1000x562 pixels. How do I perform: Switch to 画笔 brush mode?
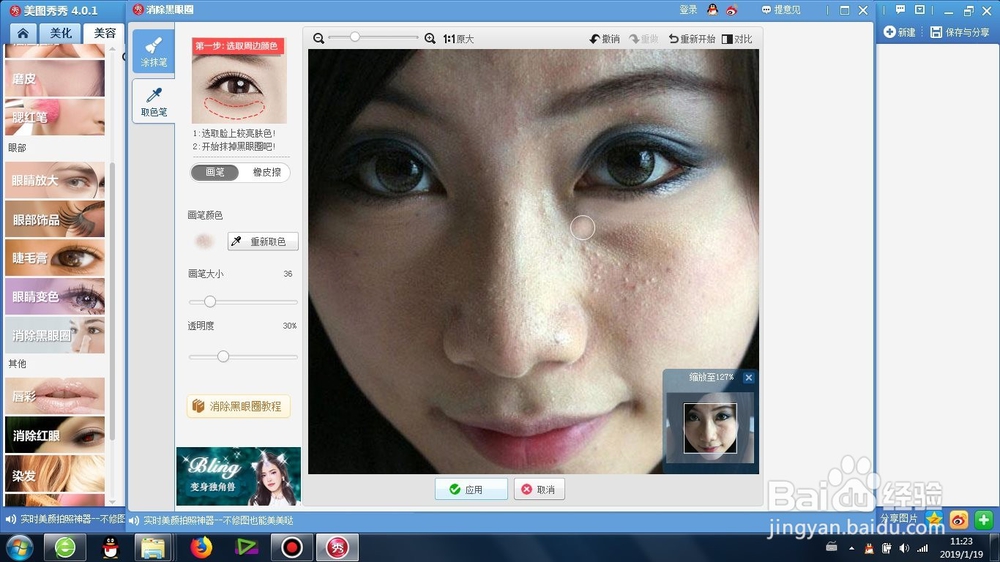click(x=214, y=172)
